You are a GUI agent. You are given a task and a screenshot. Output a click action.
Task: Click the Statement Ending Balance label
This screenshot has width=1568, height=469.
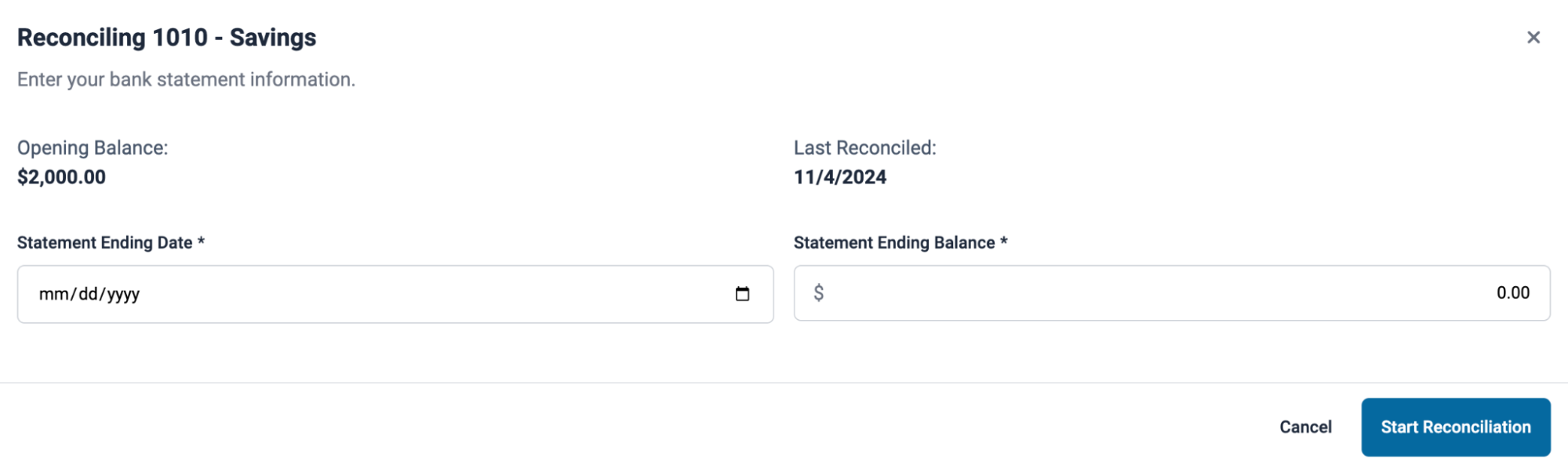click(900, 242)
